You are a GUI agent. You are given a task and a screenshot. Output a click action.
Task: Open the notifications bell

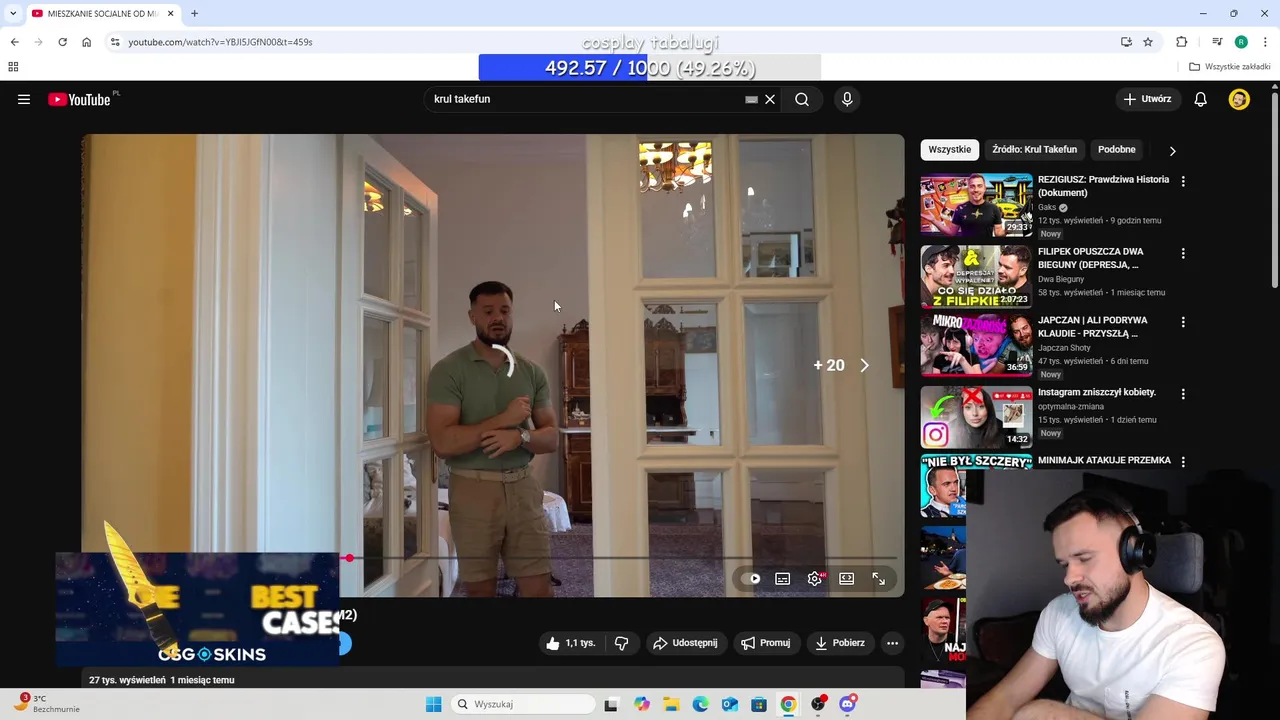pos(1200,99)
